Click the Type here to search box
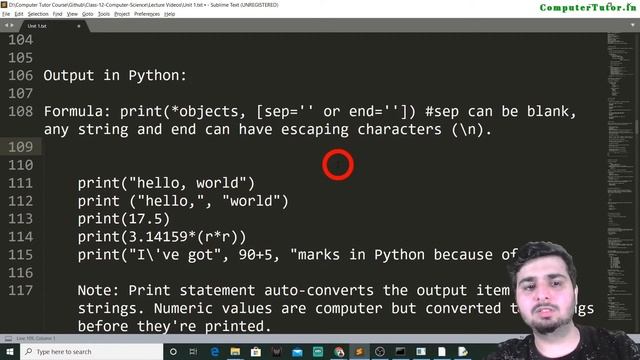Screen dimensions: 640x360 [x=91, y=351]
